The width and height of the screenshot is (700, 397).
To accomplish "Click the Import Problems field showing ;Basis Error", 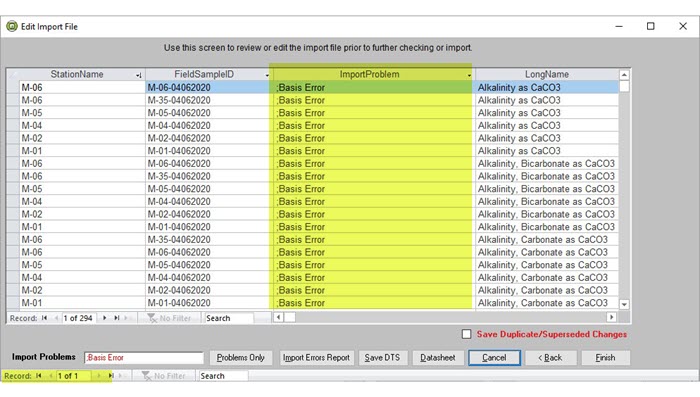I will coord(144,357).
